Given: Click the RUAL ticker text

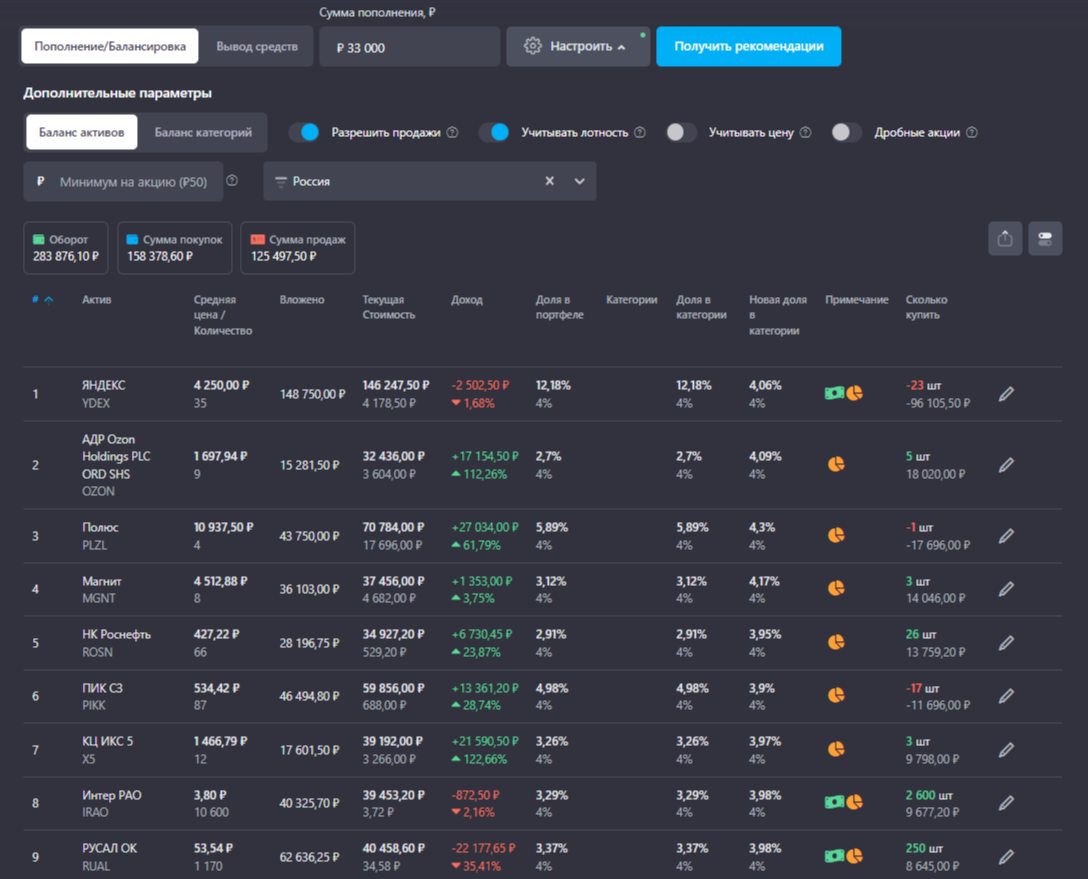Looking at the screenshot, I should (96, 866).
